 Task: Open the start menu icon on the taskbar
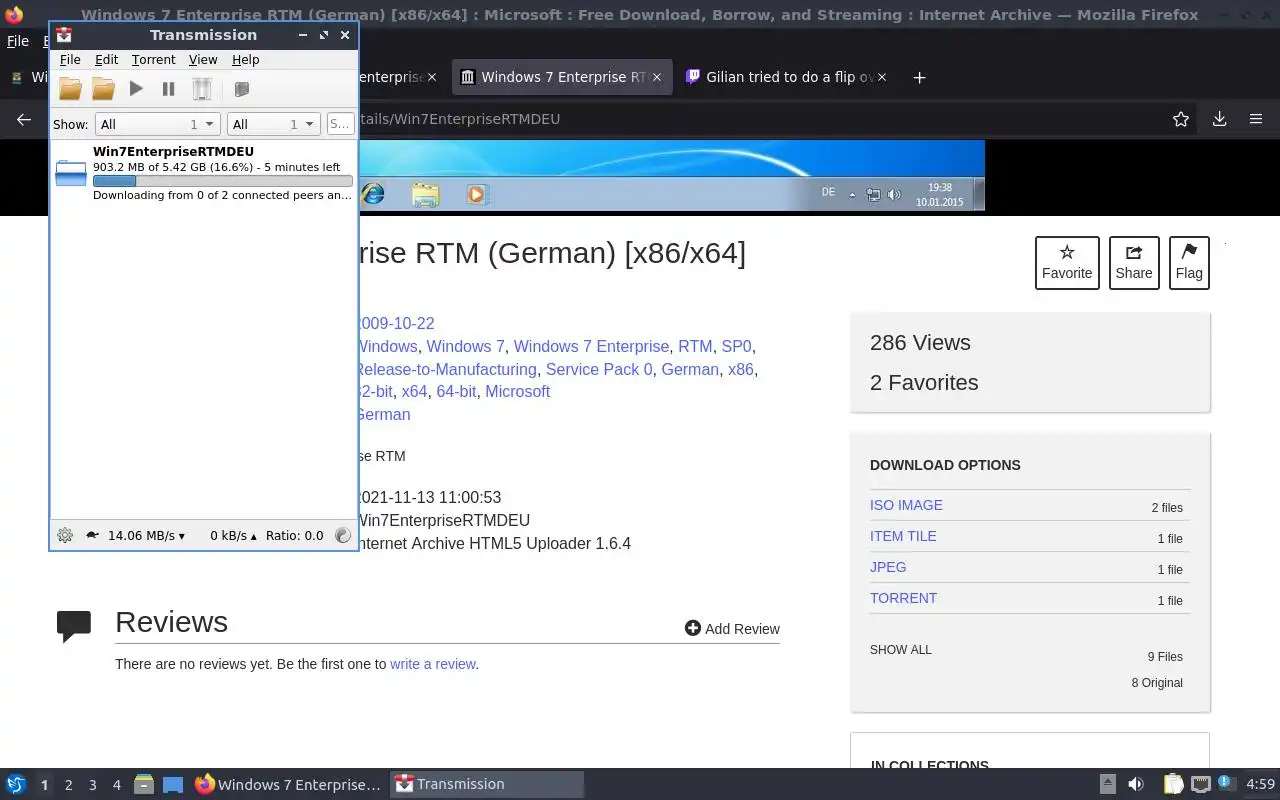[x=15, y=785]
